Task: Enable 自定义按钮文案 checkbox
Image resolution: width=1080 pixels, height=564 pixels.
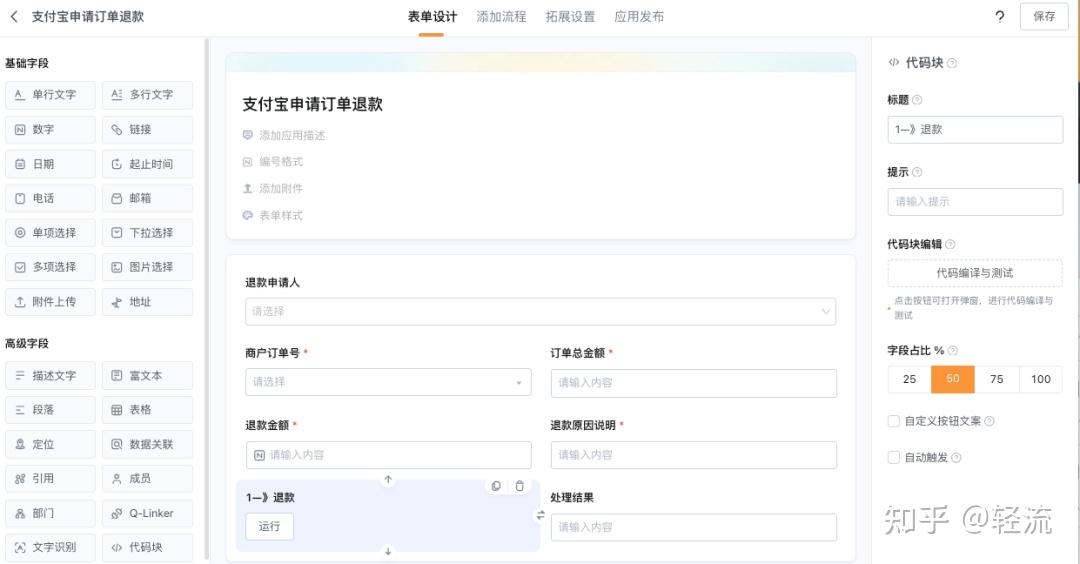Action: click(894, 421)
